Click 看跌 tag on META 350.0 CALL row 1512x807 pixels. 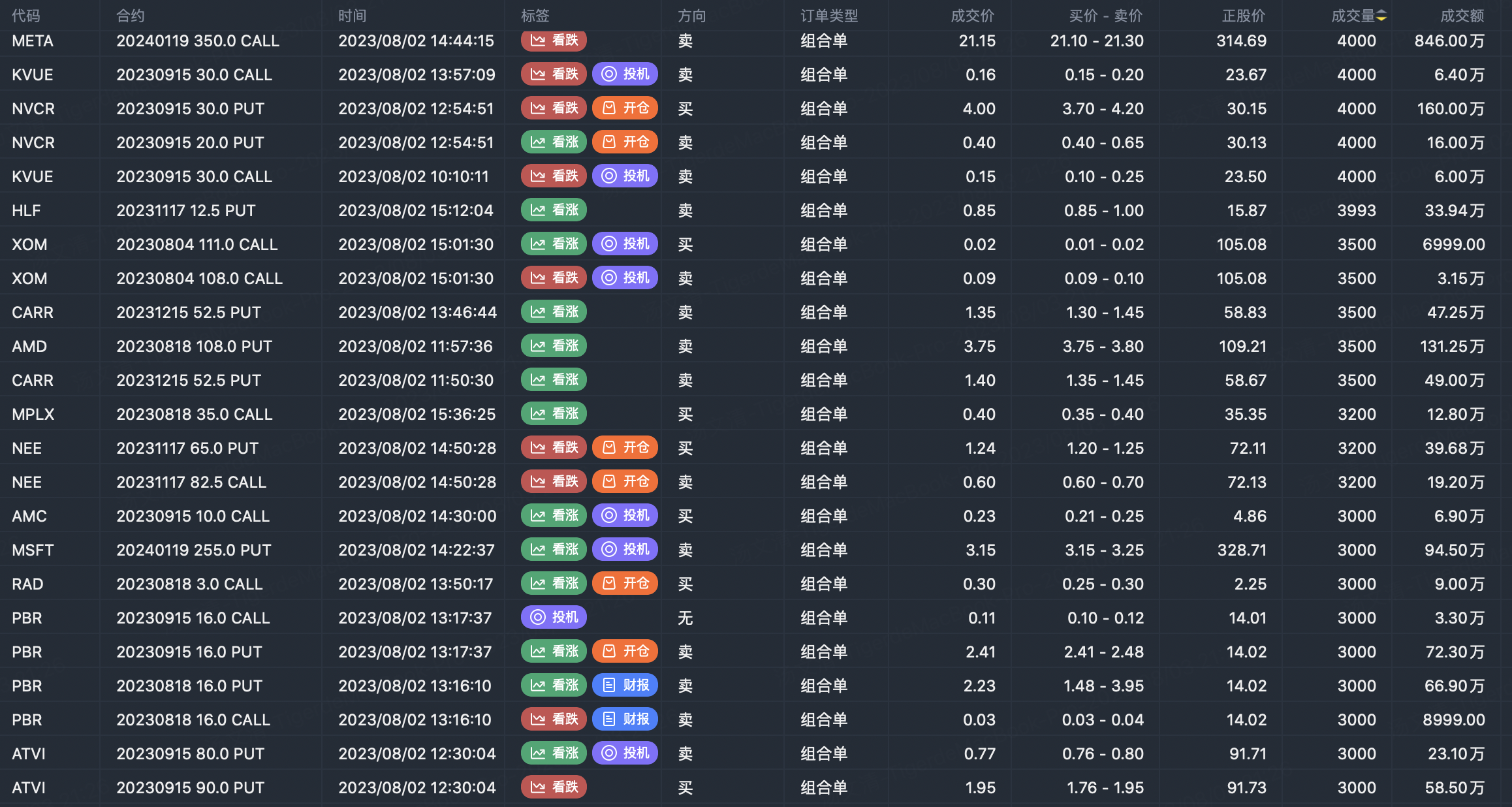tap(554, 40)
